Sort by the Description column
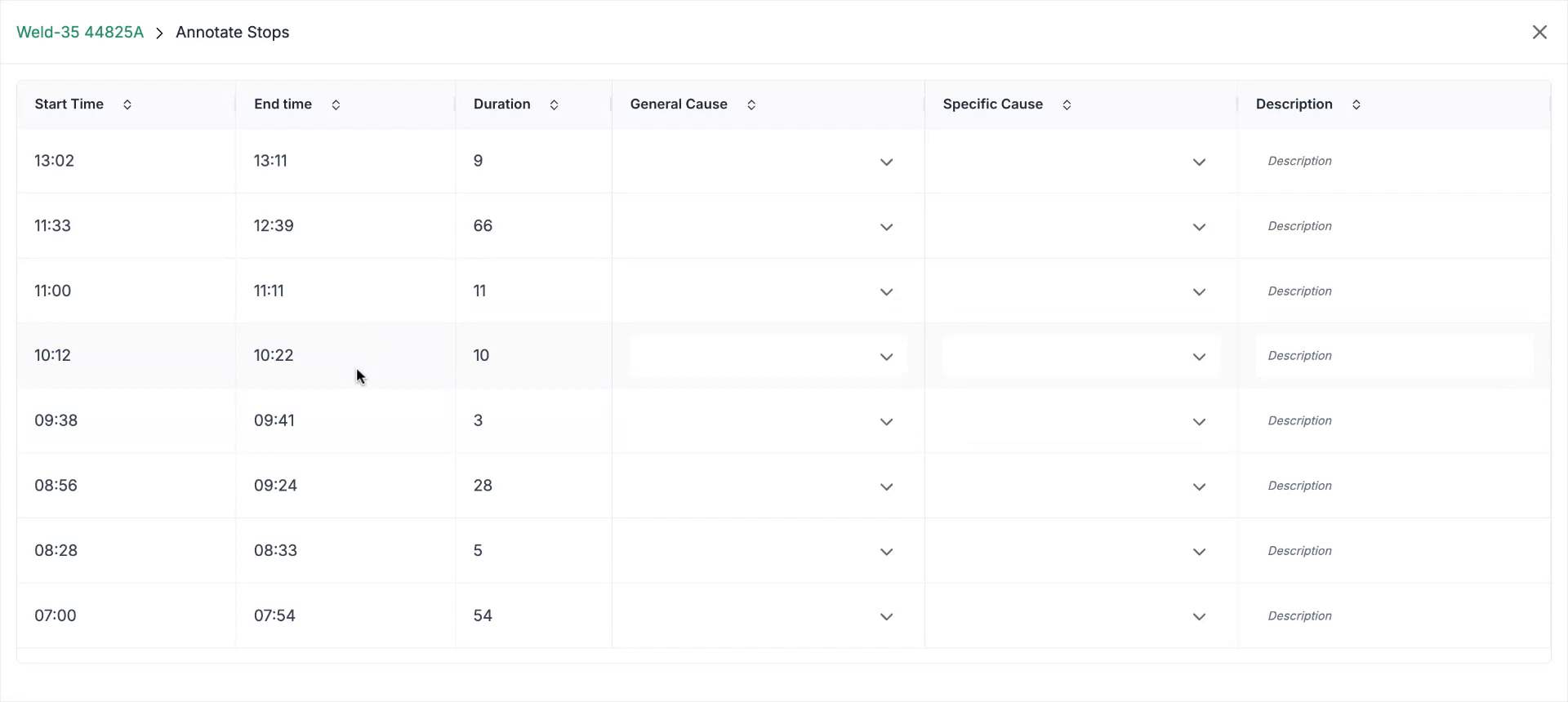Screen dimensions: 1568x702 [x=1356, y=104]
